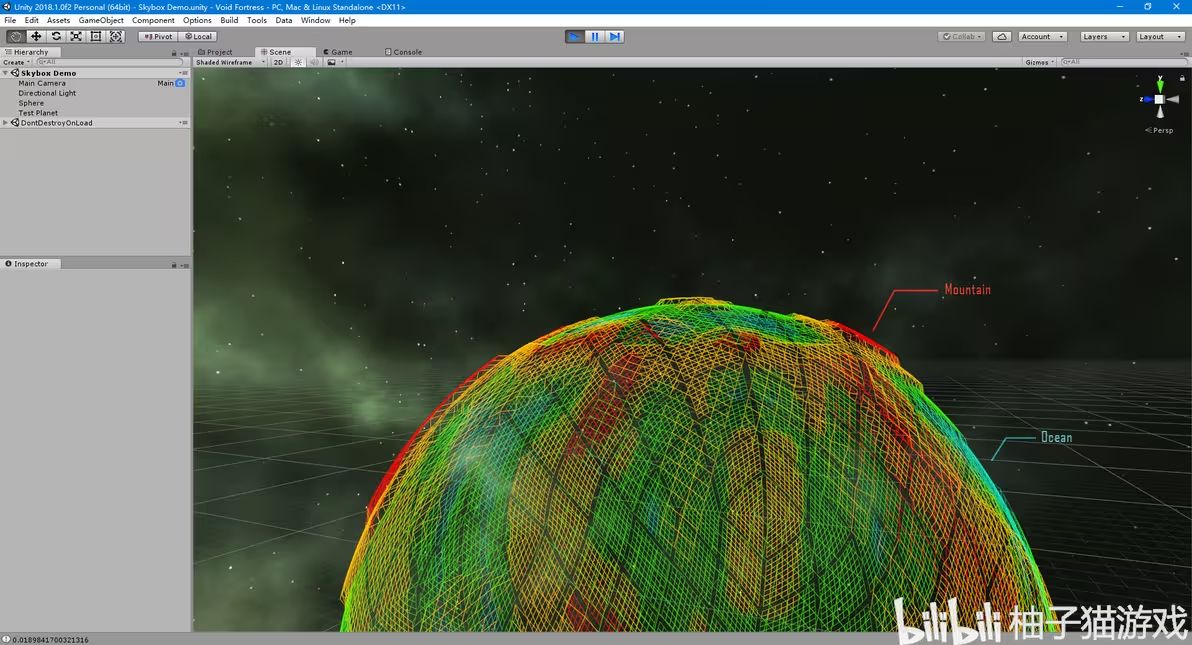Select the Rect Transform tool

96,37
